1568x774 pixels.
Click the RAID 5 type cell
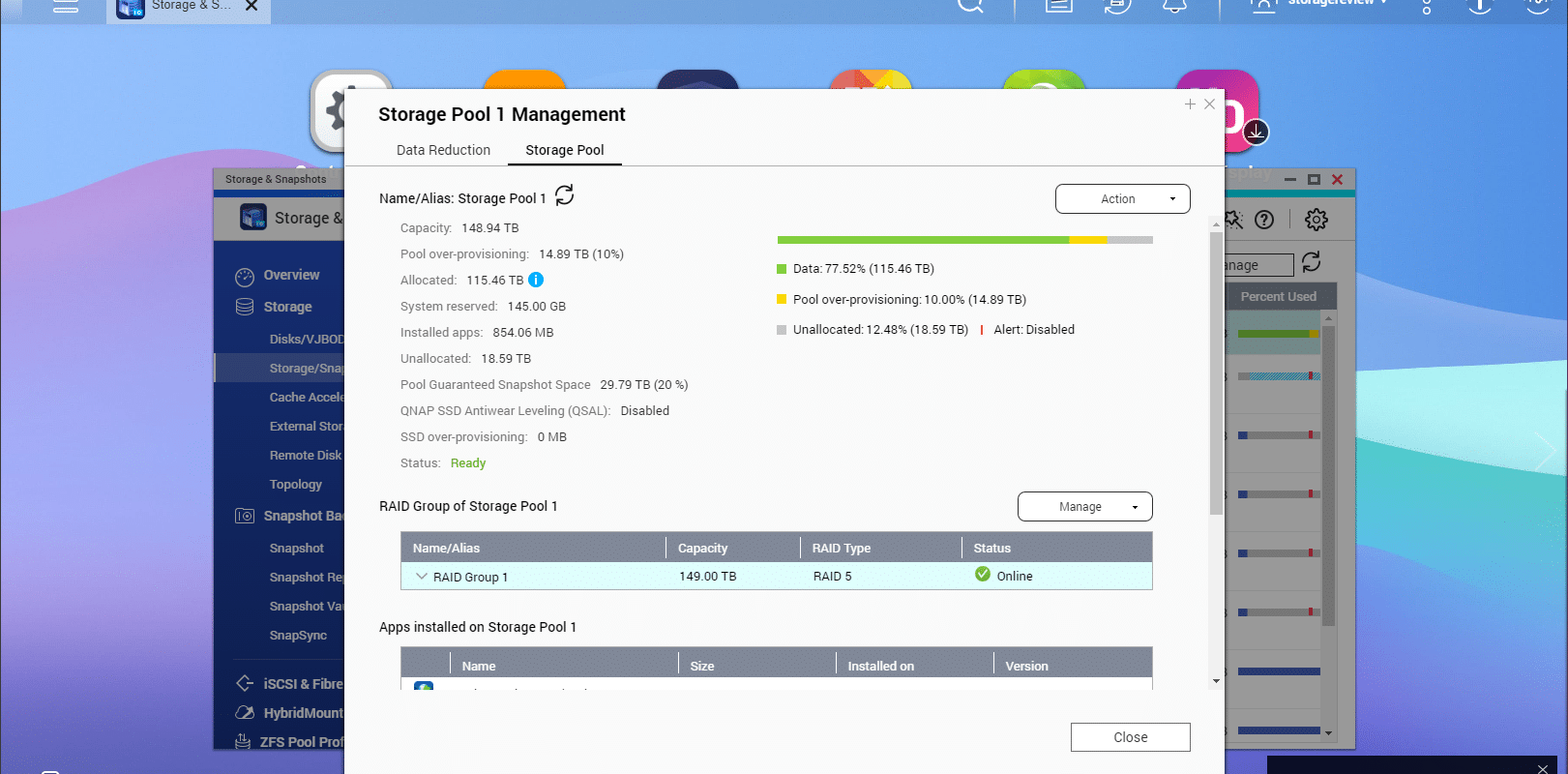pyautogui.click(x=832, y=577)
